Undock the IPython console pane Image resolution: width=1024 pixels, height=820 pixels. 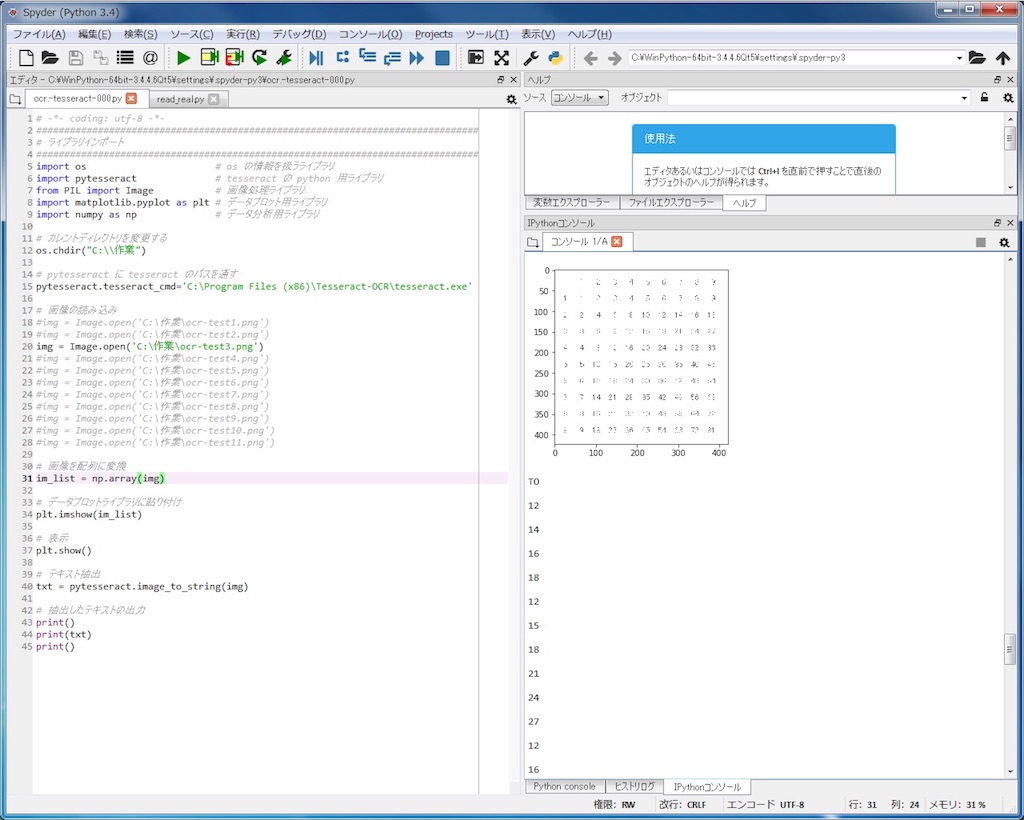[x=997, y=223]
